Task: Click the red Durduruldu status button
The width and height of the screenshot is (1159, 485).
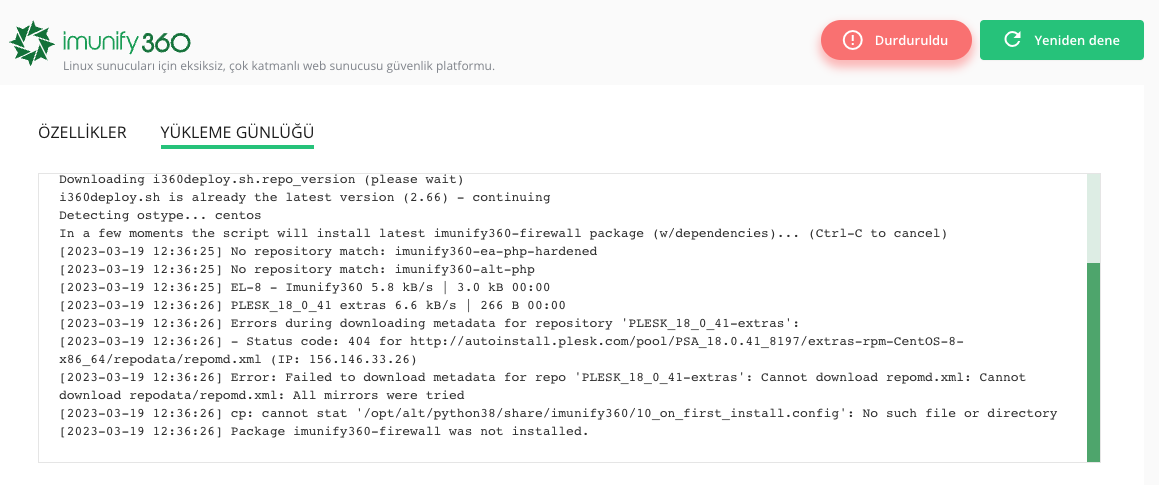Action: pos(896,41)
